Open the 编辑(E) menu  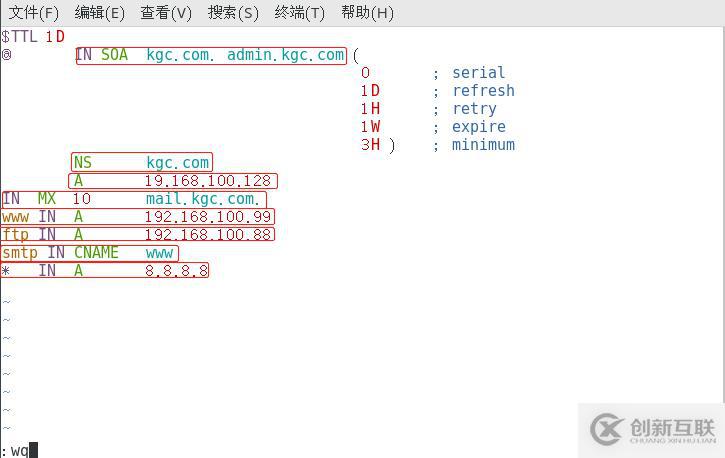point(99,13)
